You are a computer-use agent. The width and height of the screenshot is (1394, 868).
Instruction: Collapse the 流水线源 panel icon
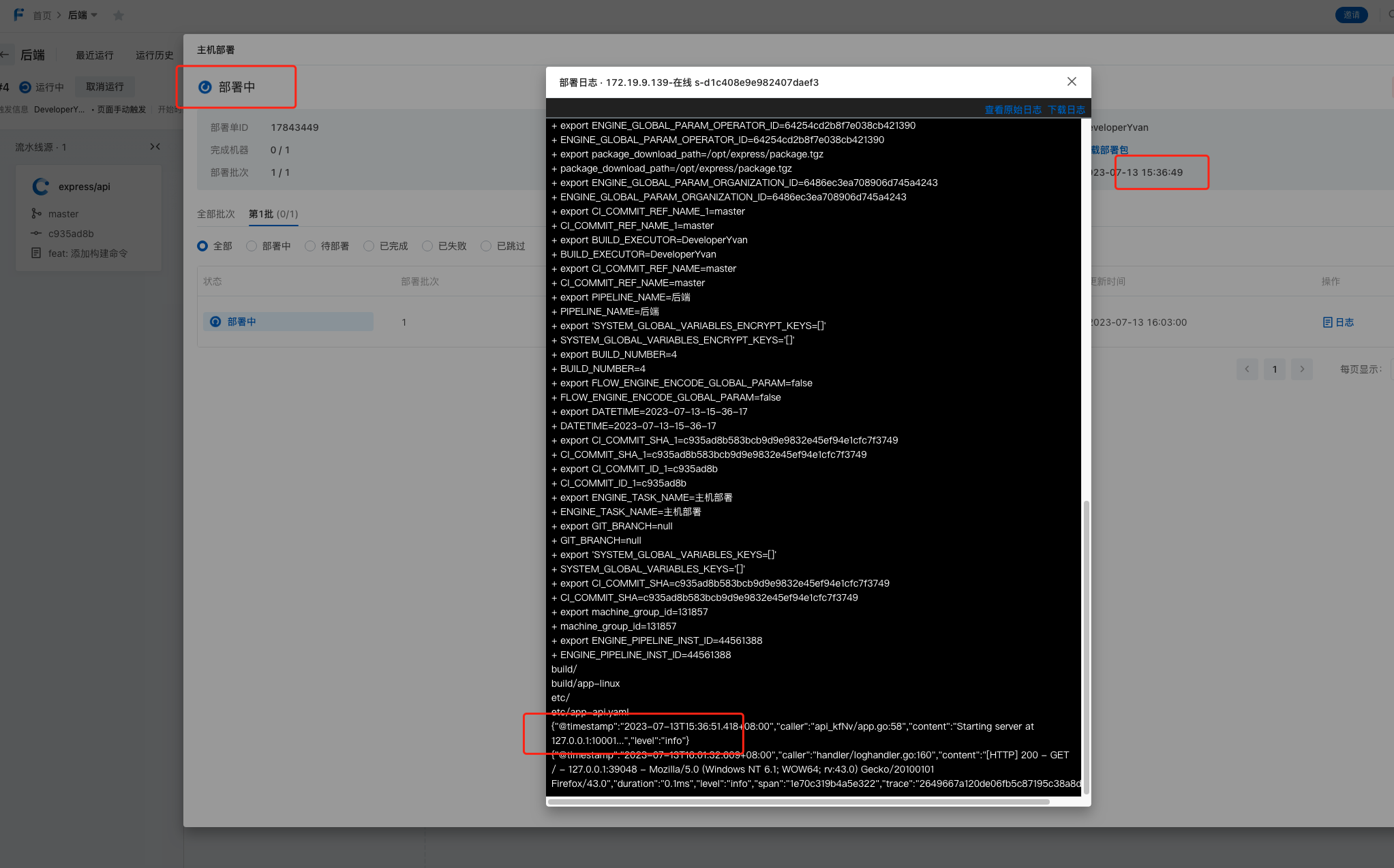[155, 146]
